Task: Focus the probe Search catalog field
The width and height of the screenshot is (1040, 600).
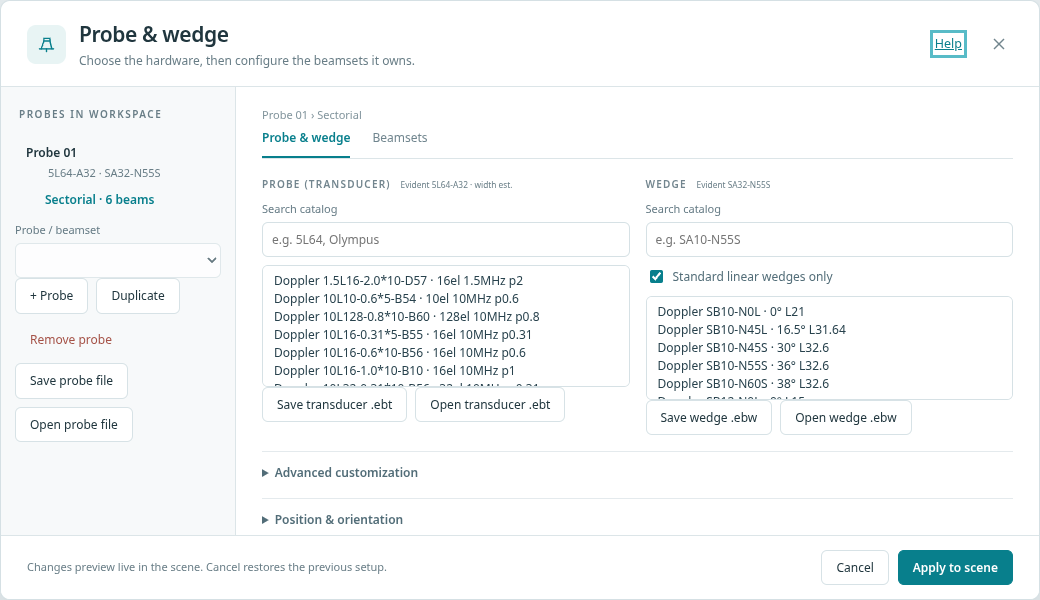Action: pos(446,239)
